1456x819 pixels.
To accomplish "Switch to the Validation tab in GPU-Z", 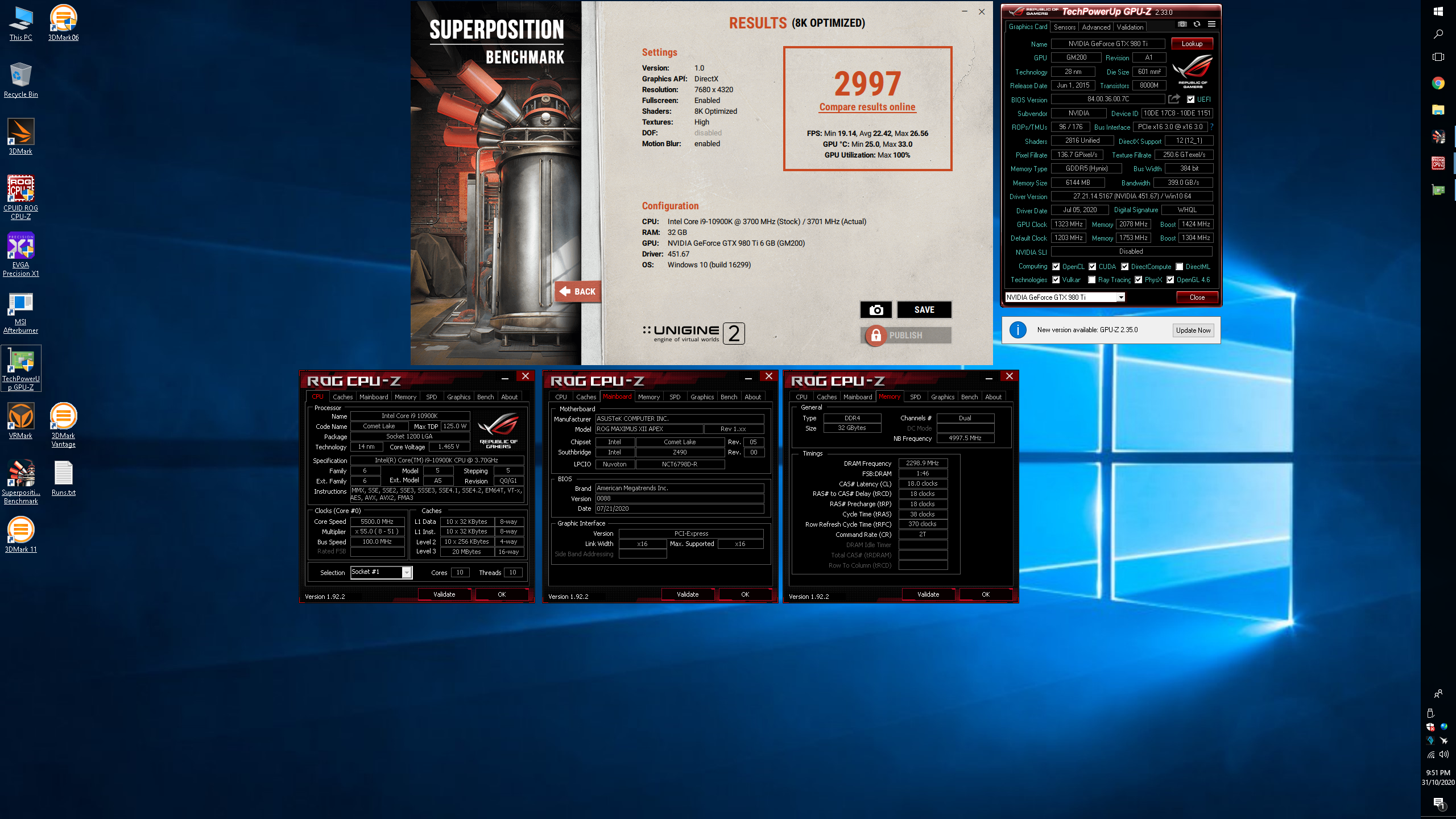I will [x=1130, y=27].
